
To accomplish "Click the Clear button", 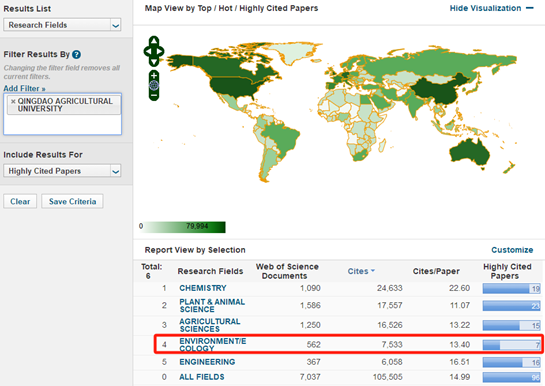I will coord(20,202).
